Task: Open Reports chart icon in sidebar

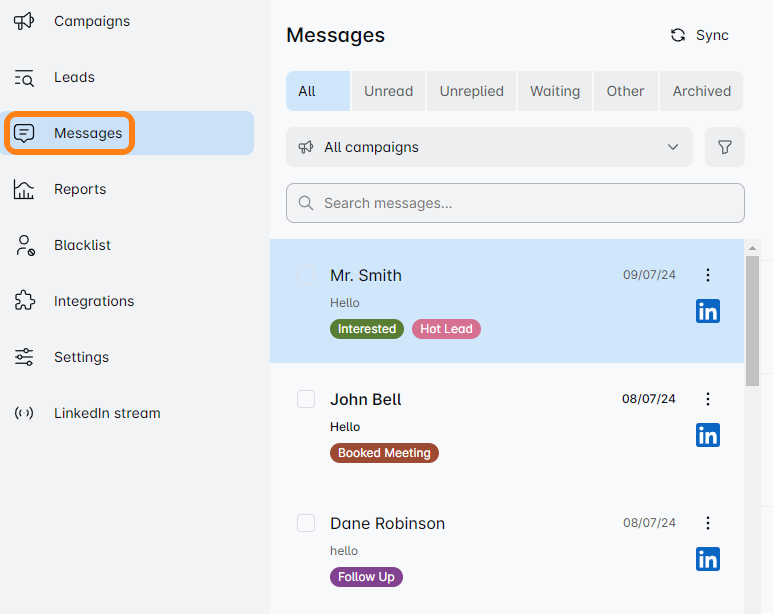Action: coord(24,189)
